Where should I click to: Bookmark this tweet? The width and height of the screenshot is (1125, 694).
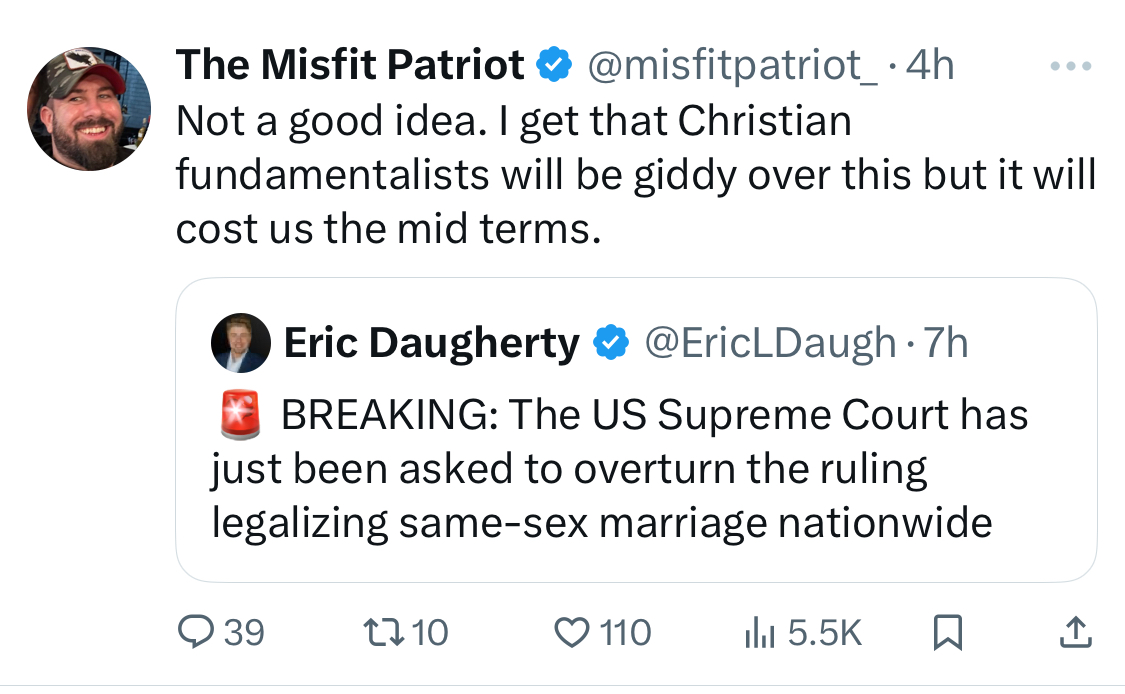point(947,633)
